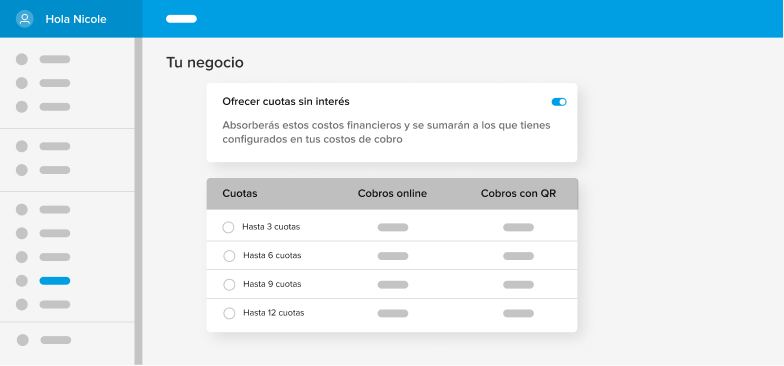The height and width of the screenshot is (366, 784).
Task: Choose the Hasta 9 cuotas radio button
Action: pyautogui.click(x=229, y=284)
